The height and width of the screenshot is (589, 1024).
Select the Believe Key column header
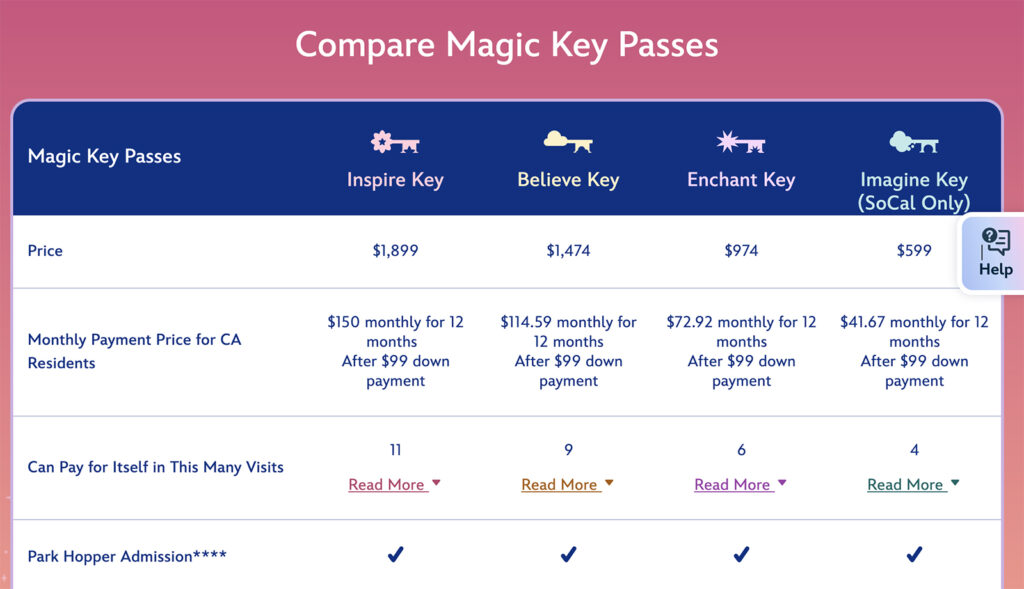[x=568, y=181]
